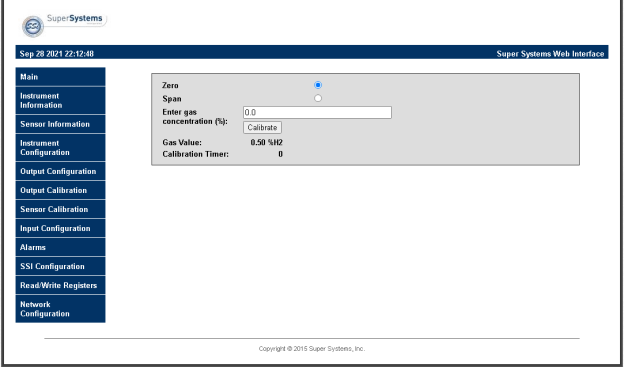Open Instrument Information page

(60, 100)
